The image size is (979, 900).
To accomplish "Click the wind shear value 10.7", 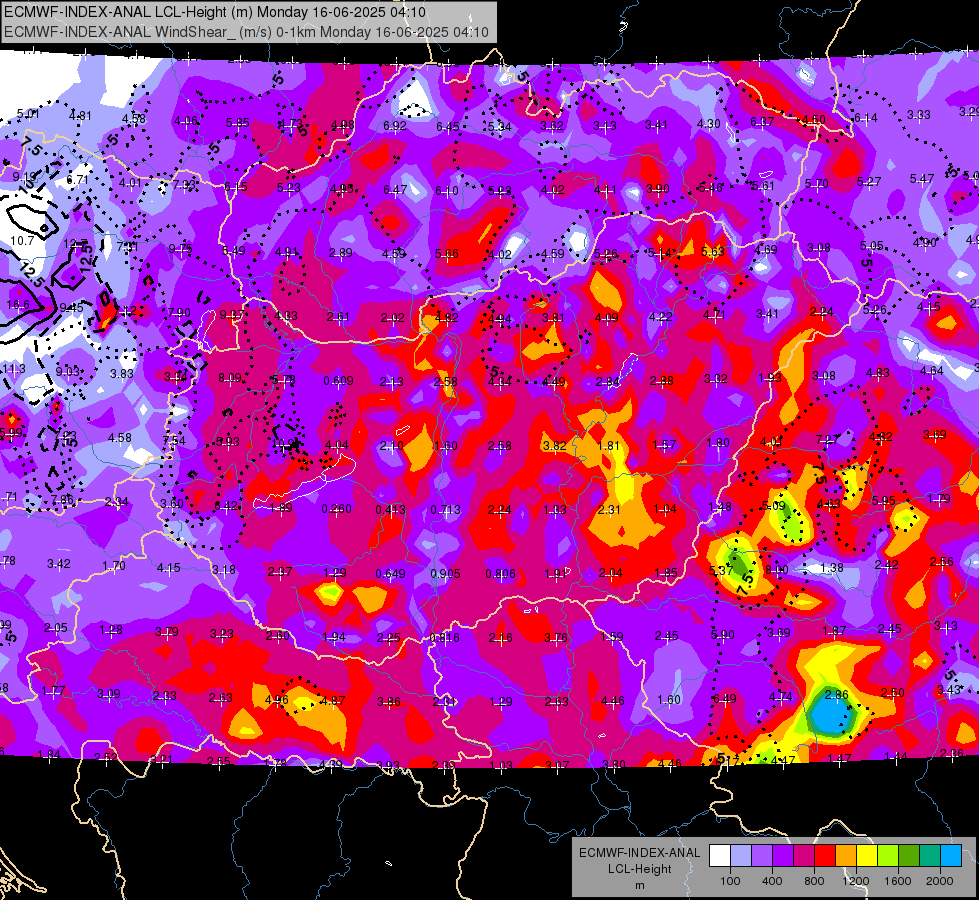I will [x=22, y=240].
